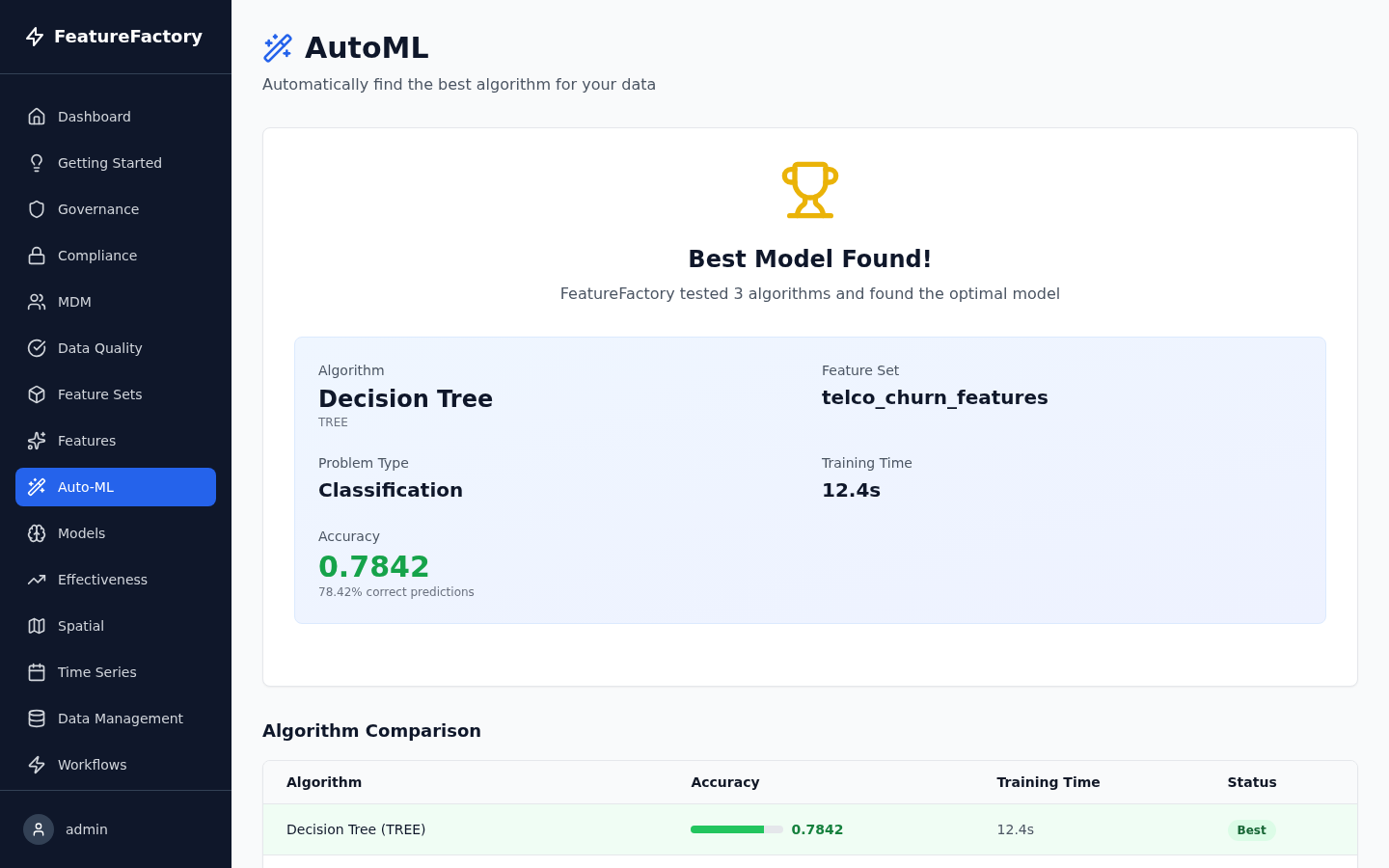Open the Governance section

coord(97,209)
